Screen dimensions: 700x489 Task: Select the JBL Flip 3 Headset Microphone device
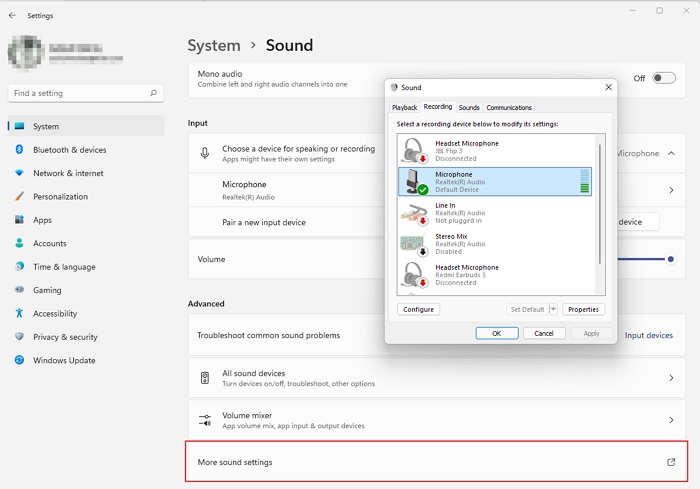coord(495,151)
